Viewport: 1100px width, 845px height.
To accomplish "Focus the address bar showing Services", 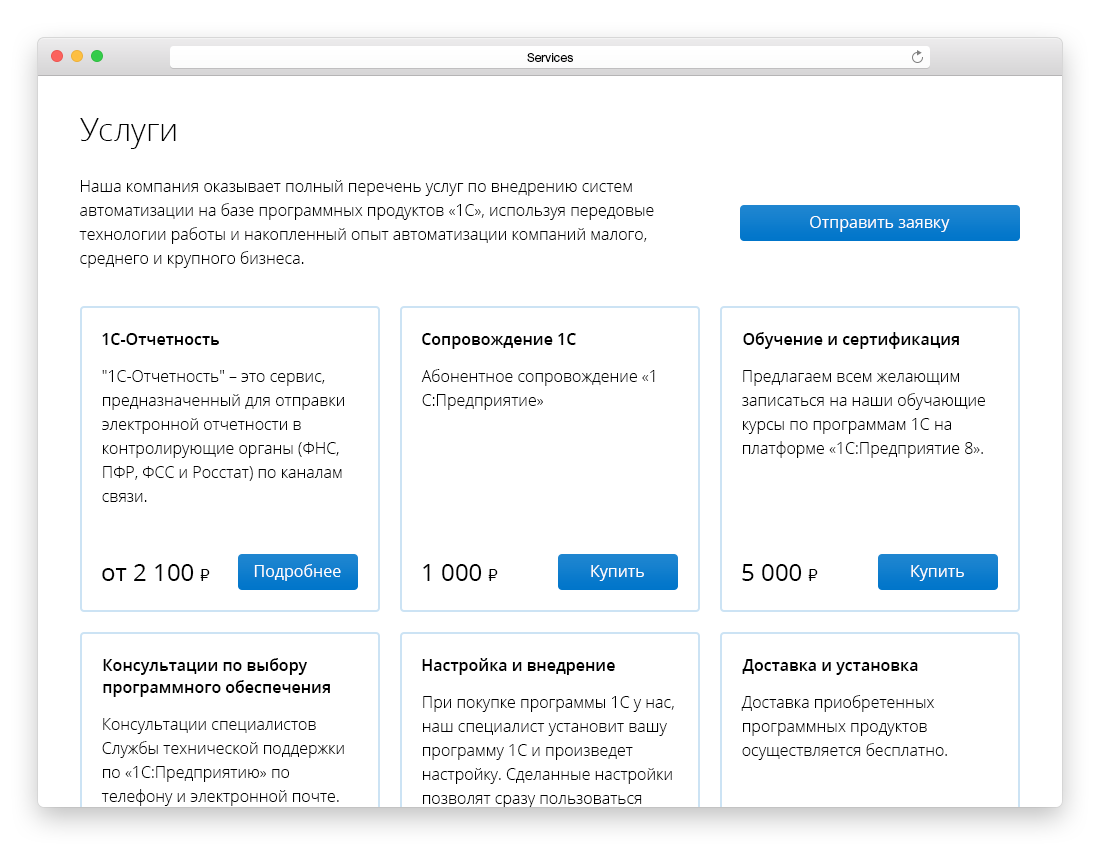I will tap(549, 57).
